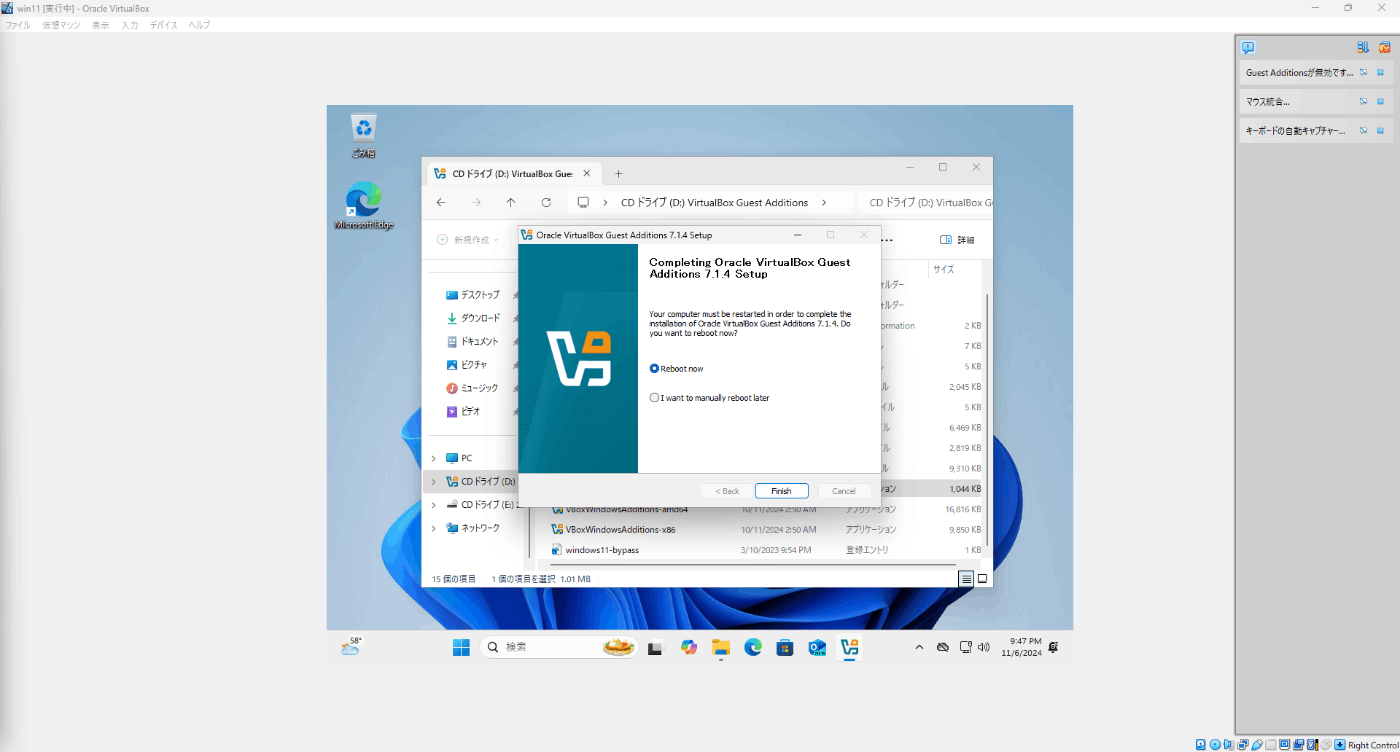Open ミュージック in Explorer sidebar
Viewport: 1400px width, 752px height.
(472, 388)
